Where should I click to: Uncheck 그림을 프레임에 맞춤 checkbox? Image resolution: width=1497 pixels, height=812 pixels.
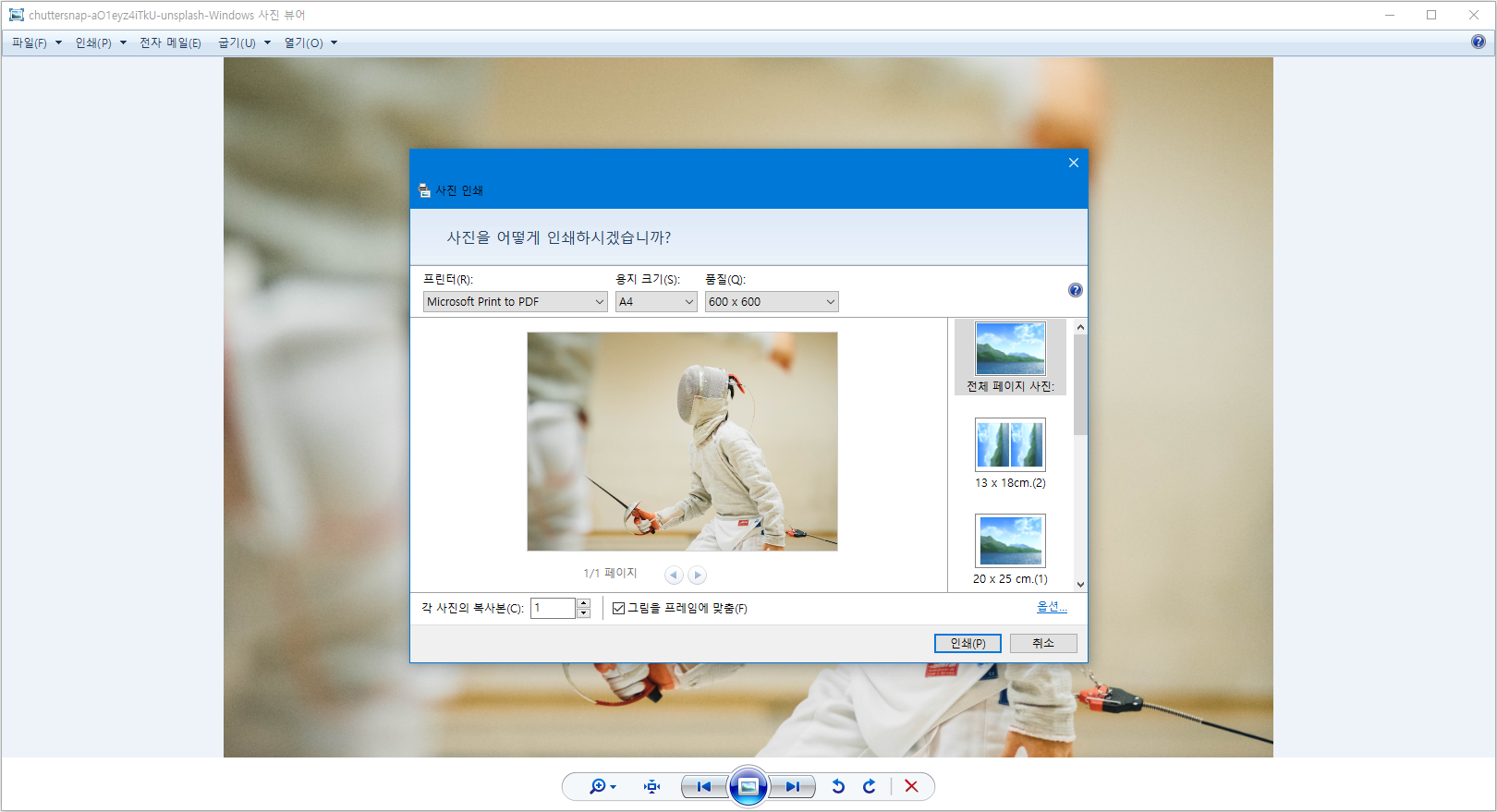tap(619, 608)
